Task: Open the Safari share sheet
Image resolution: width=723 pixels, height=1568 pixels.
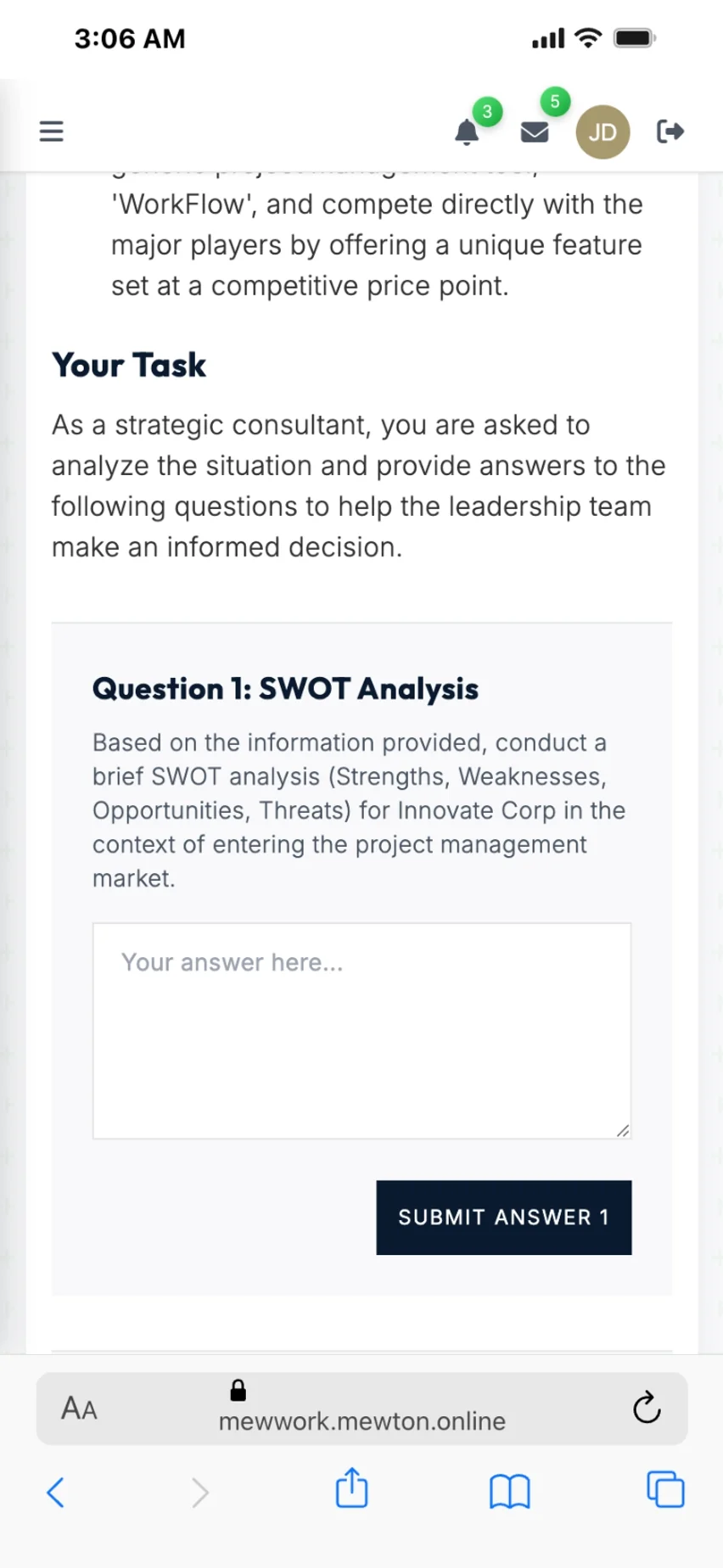Action: point(352,1489)
